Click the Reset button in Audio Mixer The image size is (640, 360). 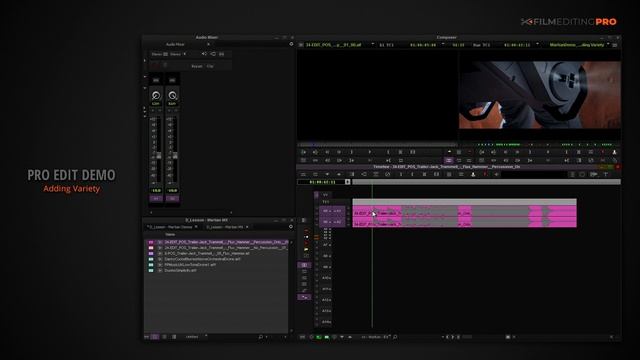[x=197, y=66]
